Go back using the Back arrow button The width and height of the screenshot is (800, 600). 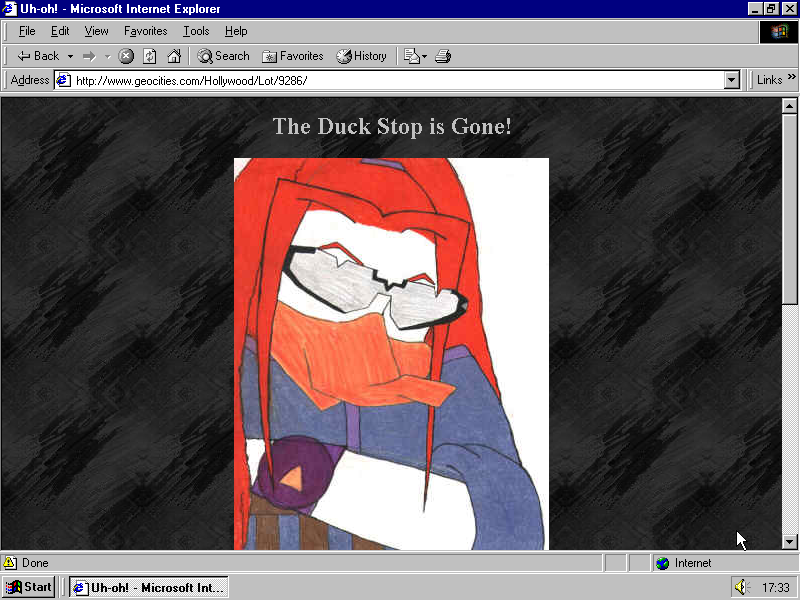[38, 56]
